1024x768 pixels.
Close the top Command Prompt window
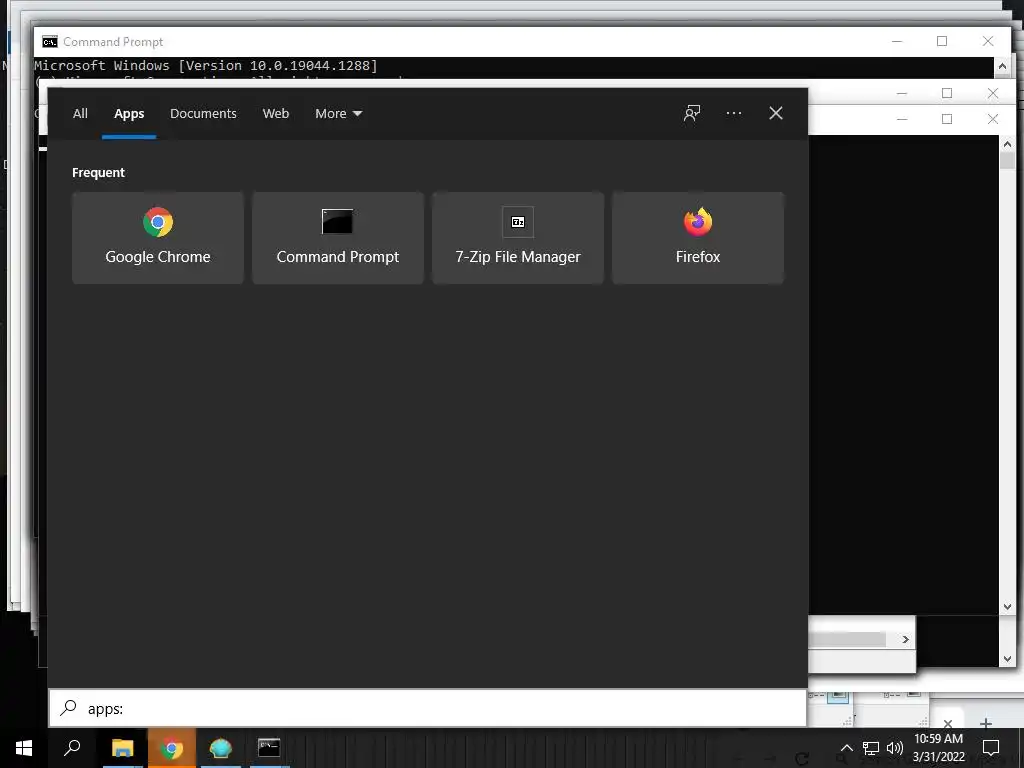988,42
